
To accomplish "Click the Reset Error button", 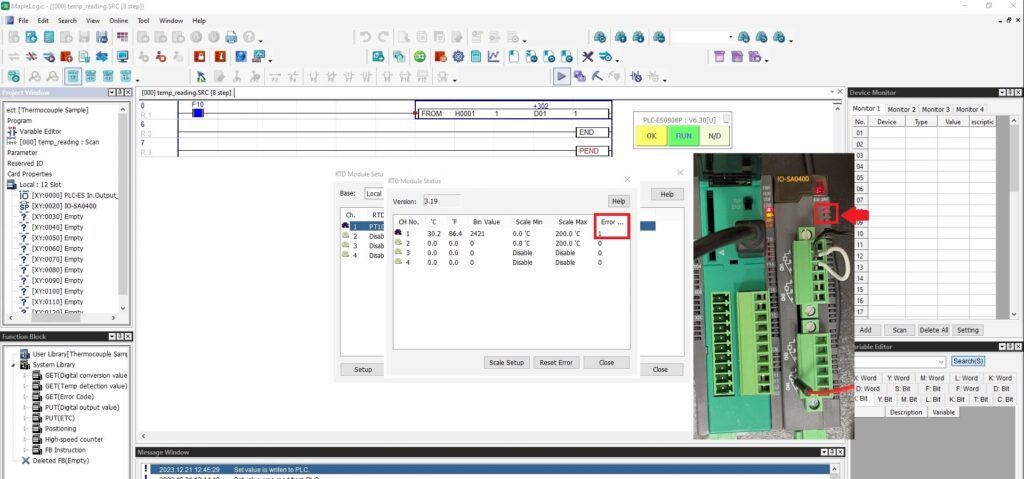I will (x=556, y=363).
